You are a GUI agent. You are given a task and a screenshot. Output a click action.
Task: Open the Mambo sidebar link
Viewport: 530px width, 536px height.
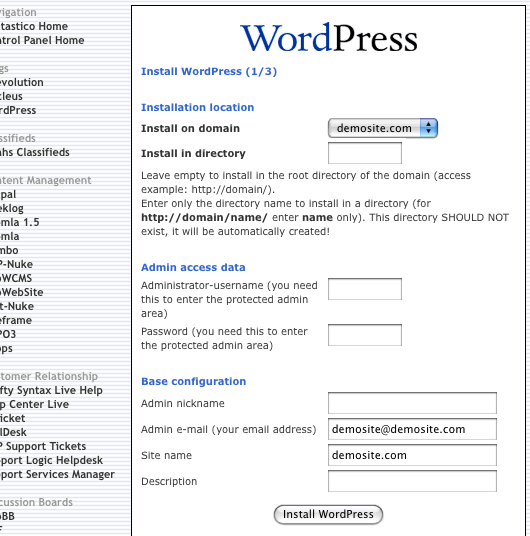9,250
